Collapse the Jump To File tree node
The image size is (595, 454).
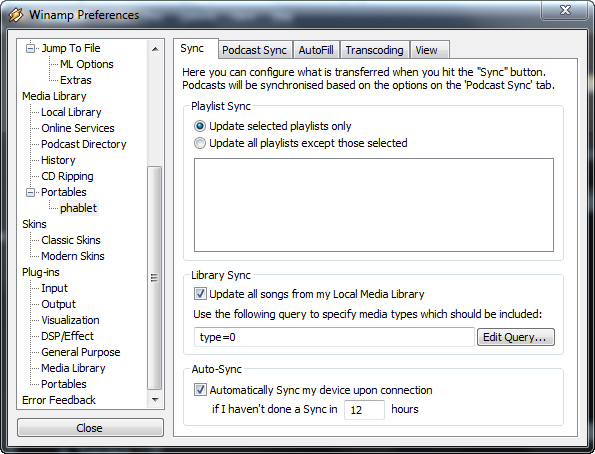tap(30, 48)
